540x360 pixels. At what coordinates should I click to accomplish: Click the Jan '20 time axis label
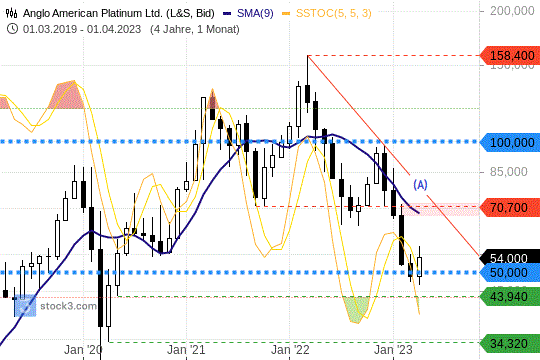83,350
